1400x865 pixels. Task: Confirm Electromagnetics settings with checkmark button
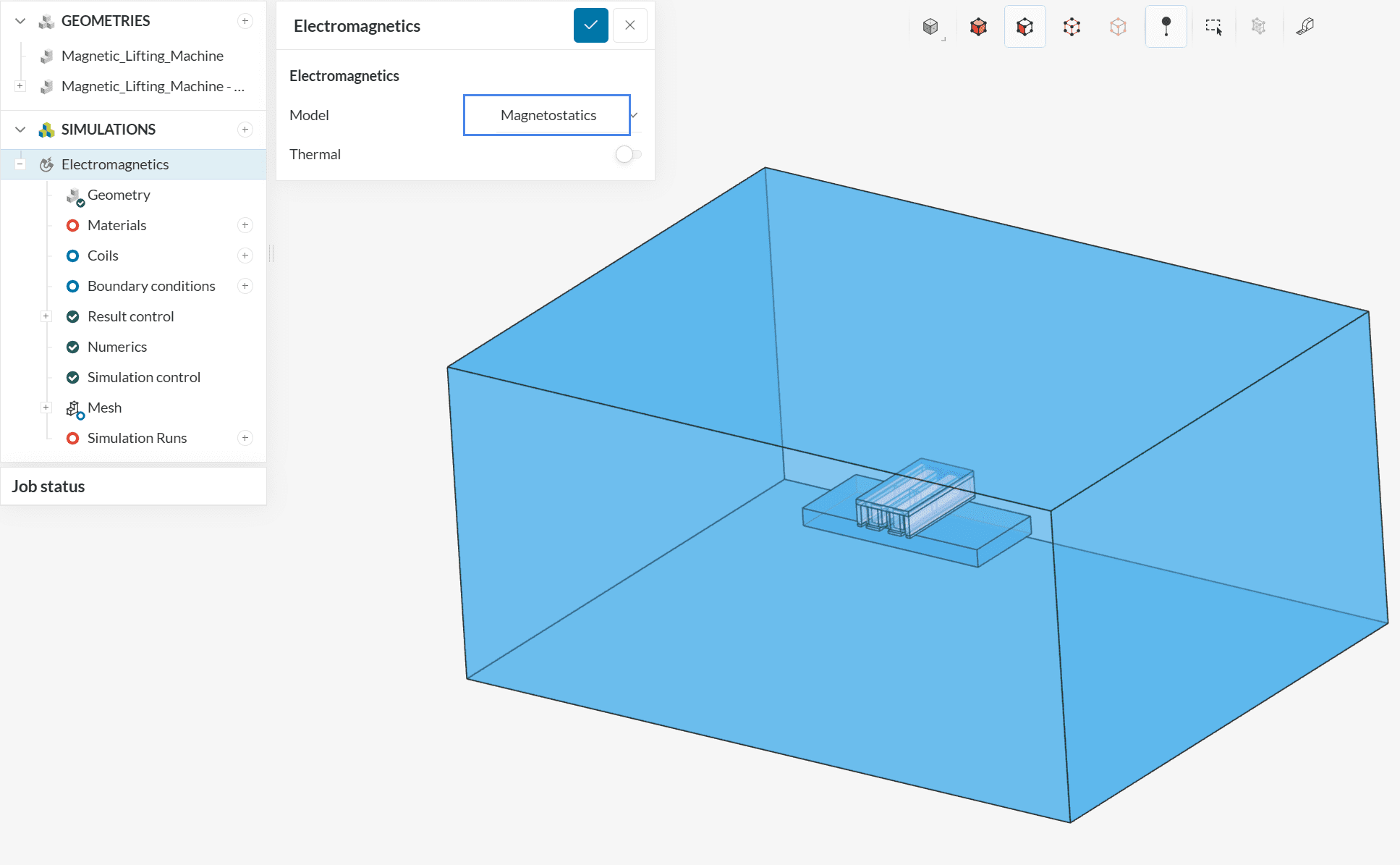pos(590,25)
